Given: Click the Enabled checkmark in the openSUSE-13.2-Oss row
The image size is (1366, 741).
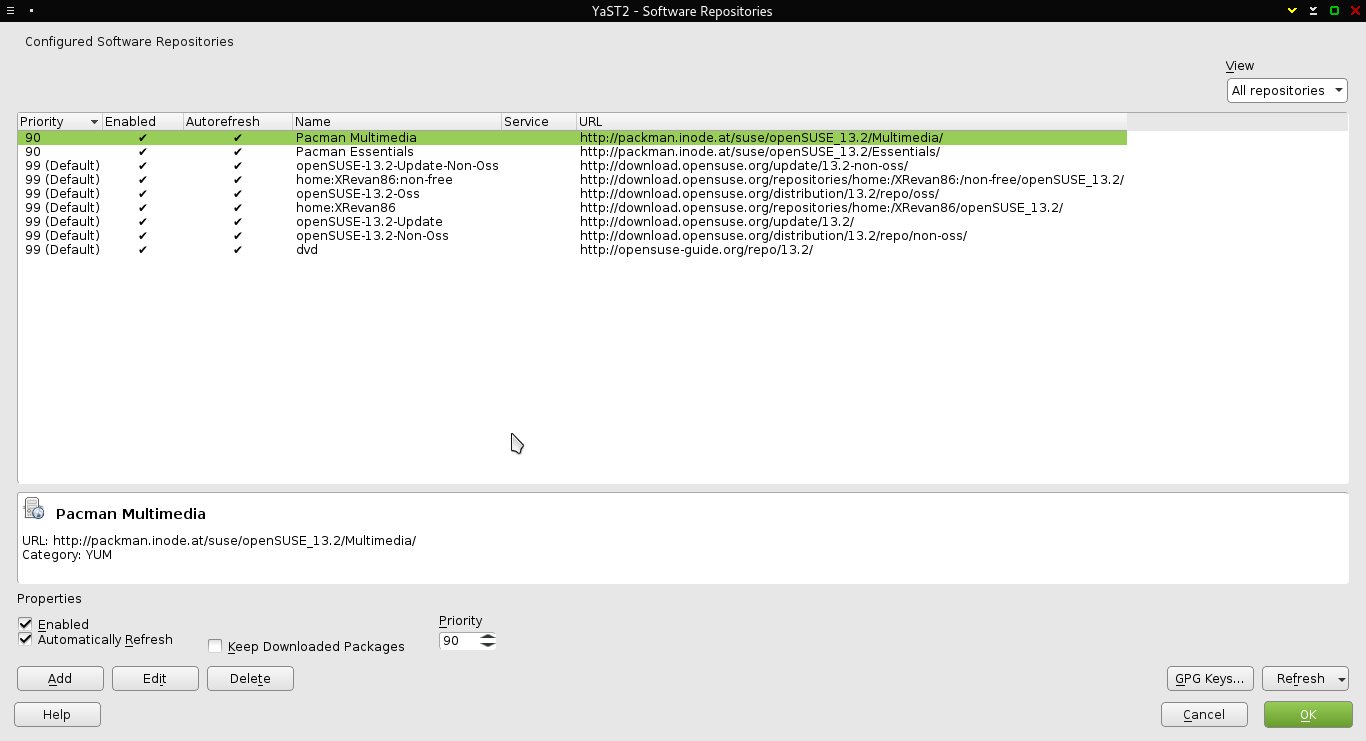Looking at the screenshot, I should (x=143, y=193).
